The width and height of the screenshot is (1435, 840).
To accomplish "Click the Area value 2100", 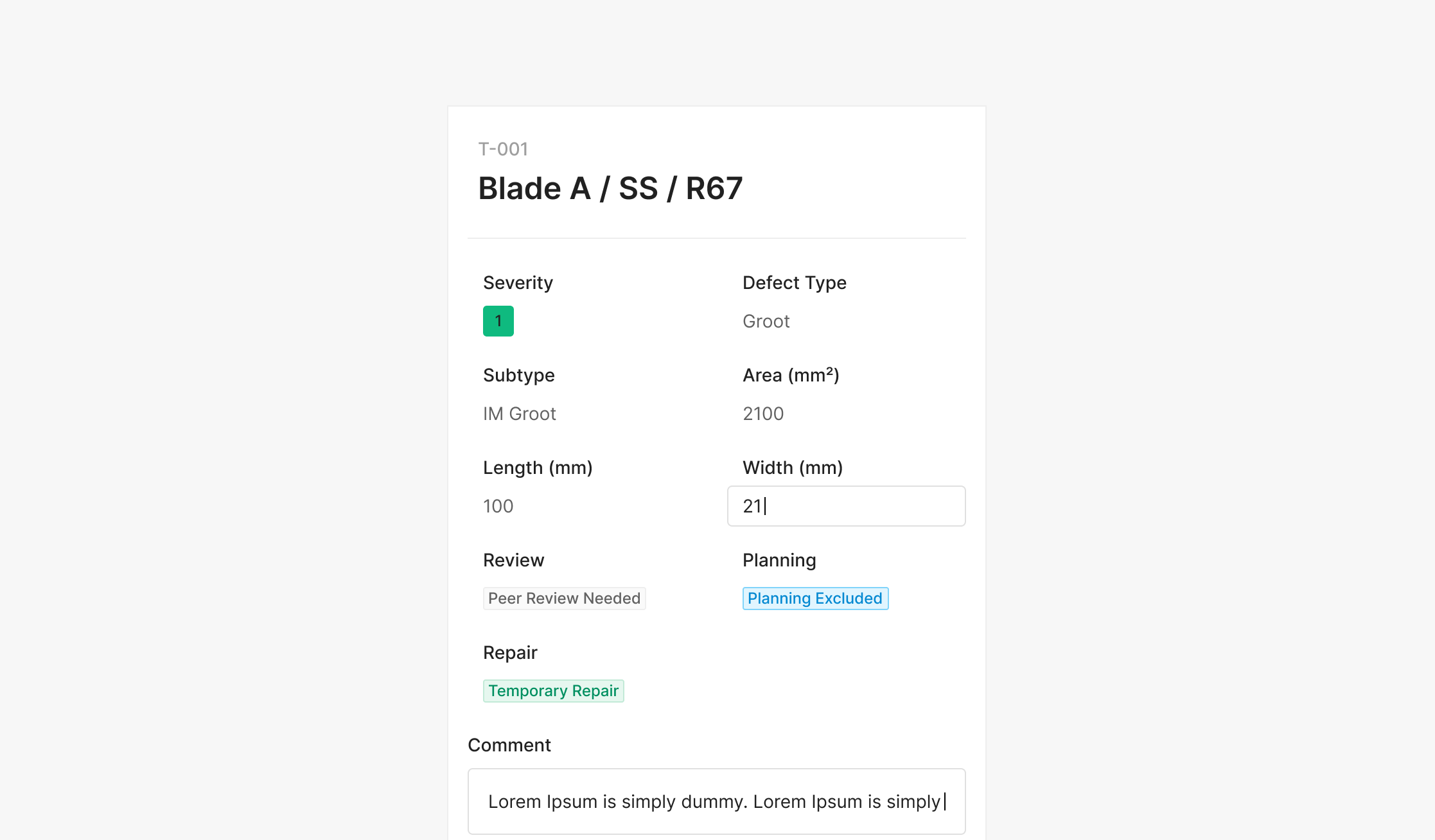I will click(x=763, y=414).
